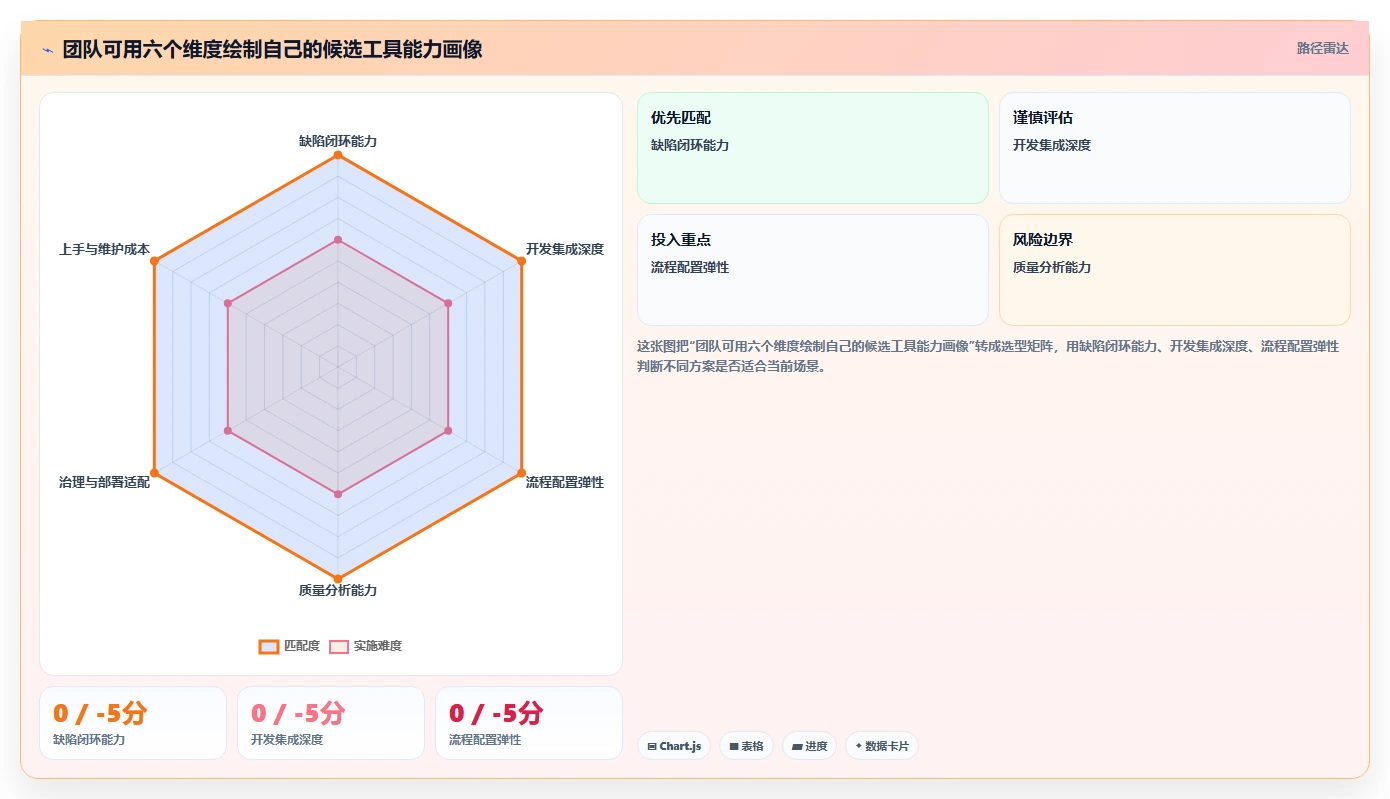Click the 团队可用六个维度 dashboard title text
This screenshot has width=1390, height=799.
[272, 49]
